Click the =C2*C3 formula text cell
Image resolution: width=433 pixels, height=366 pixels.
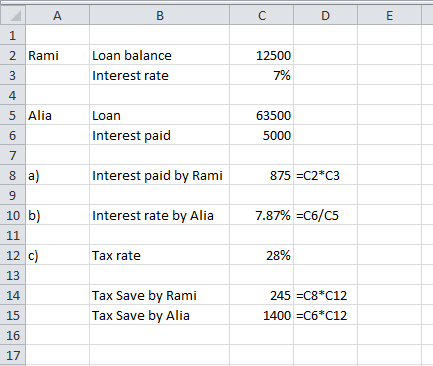(x=325, y=175)
